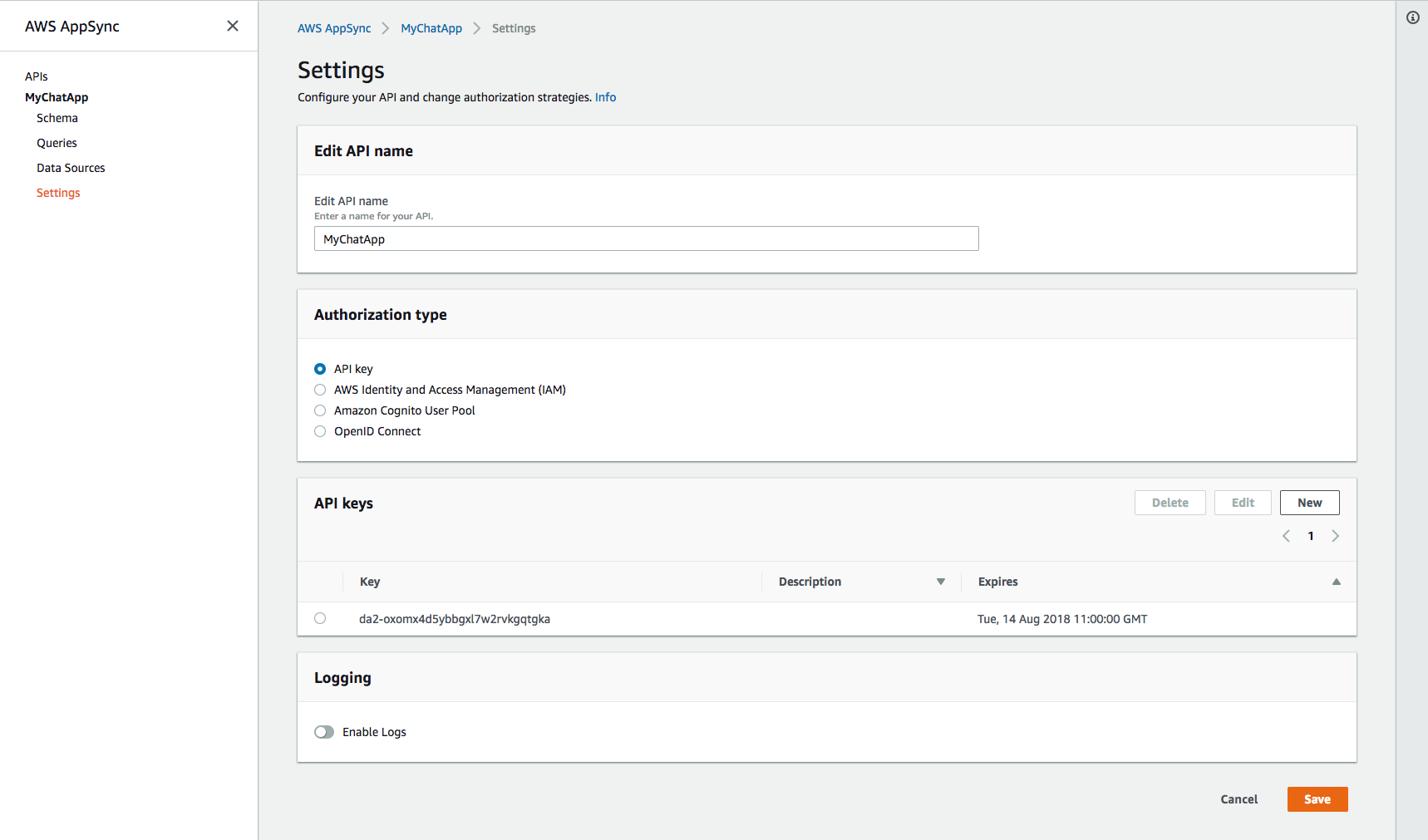Open the Info link
Screen dimensions: 1428x840
pyautogui.click(x=605, y=97)
